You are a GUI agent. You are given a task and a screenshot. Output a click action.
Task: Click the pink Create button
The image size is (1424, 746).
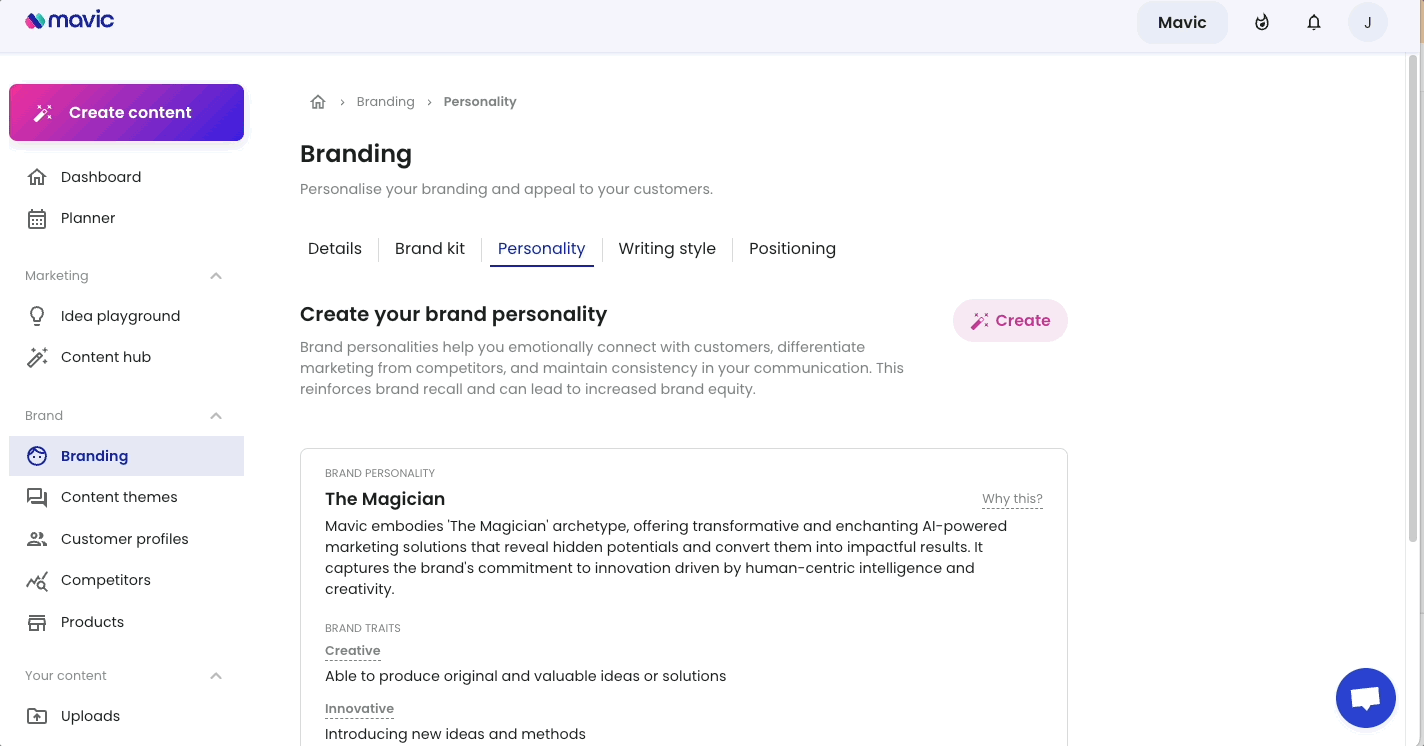pos(1010,320)
